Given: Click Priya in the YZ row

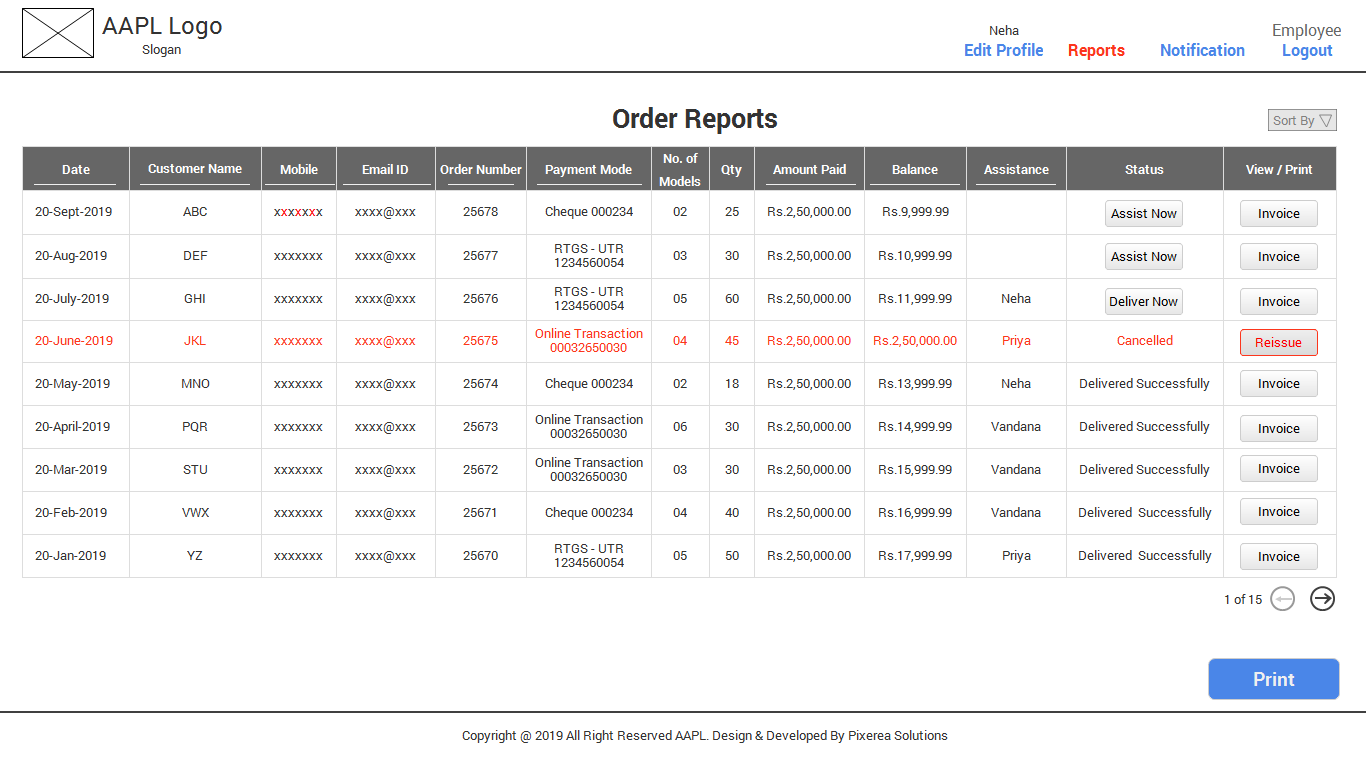Looking at the screenshot, I should coord(1016,556).
